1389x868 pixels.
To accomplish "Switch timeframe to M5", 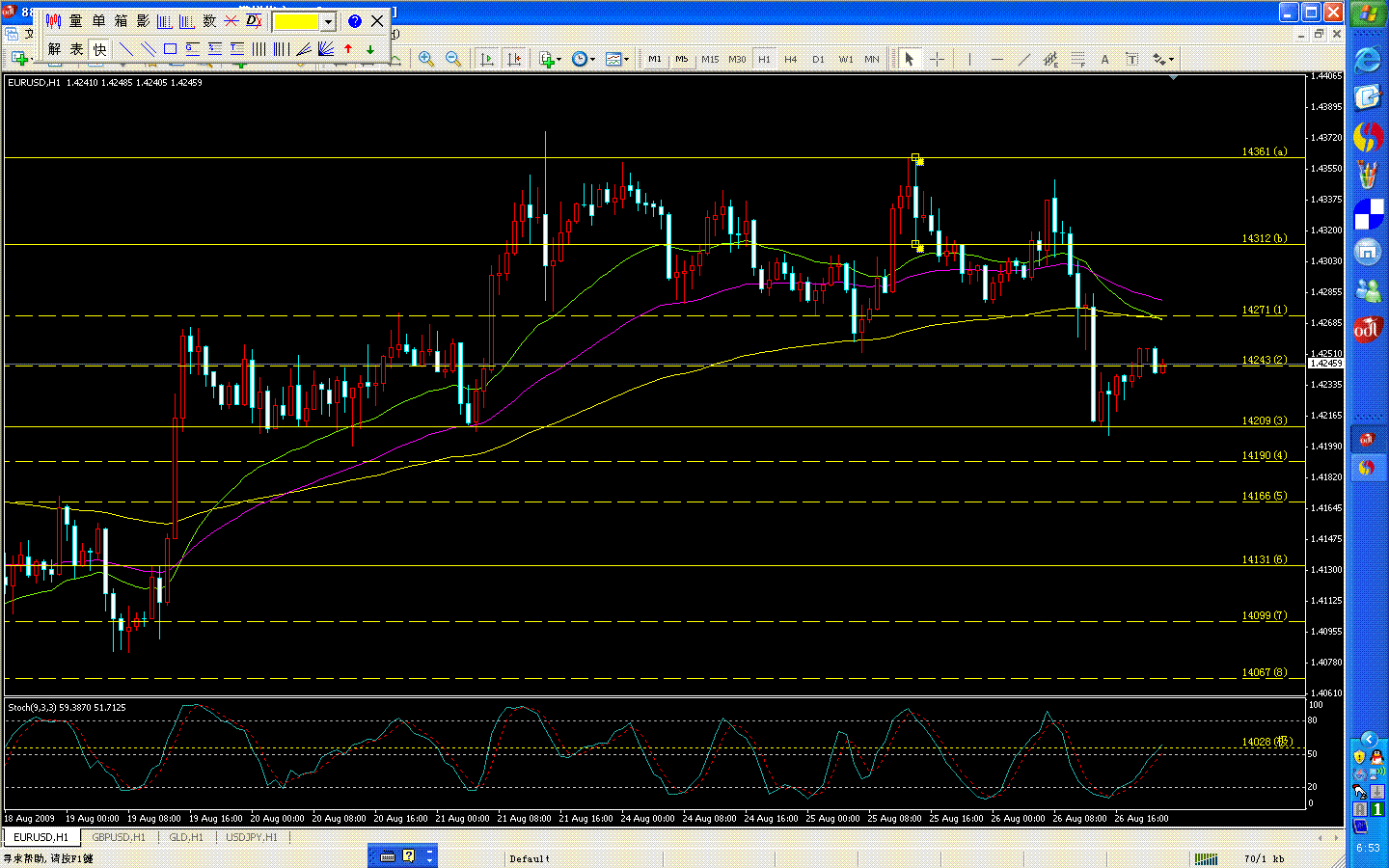I will (x=682, y=60).
